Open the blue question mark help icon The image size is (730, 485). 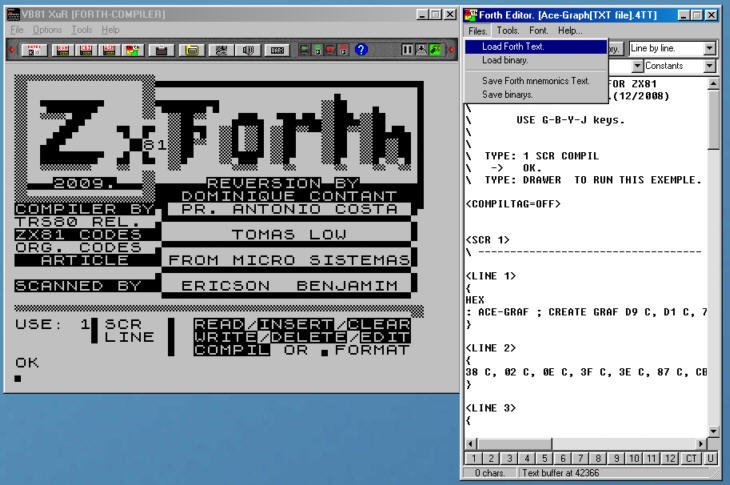point(361,49)
